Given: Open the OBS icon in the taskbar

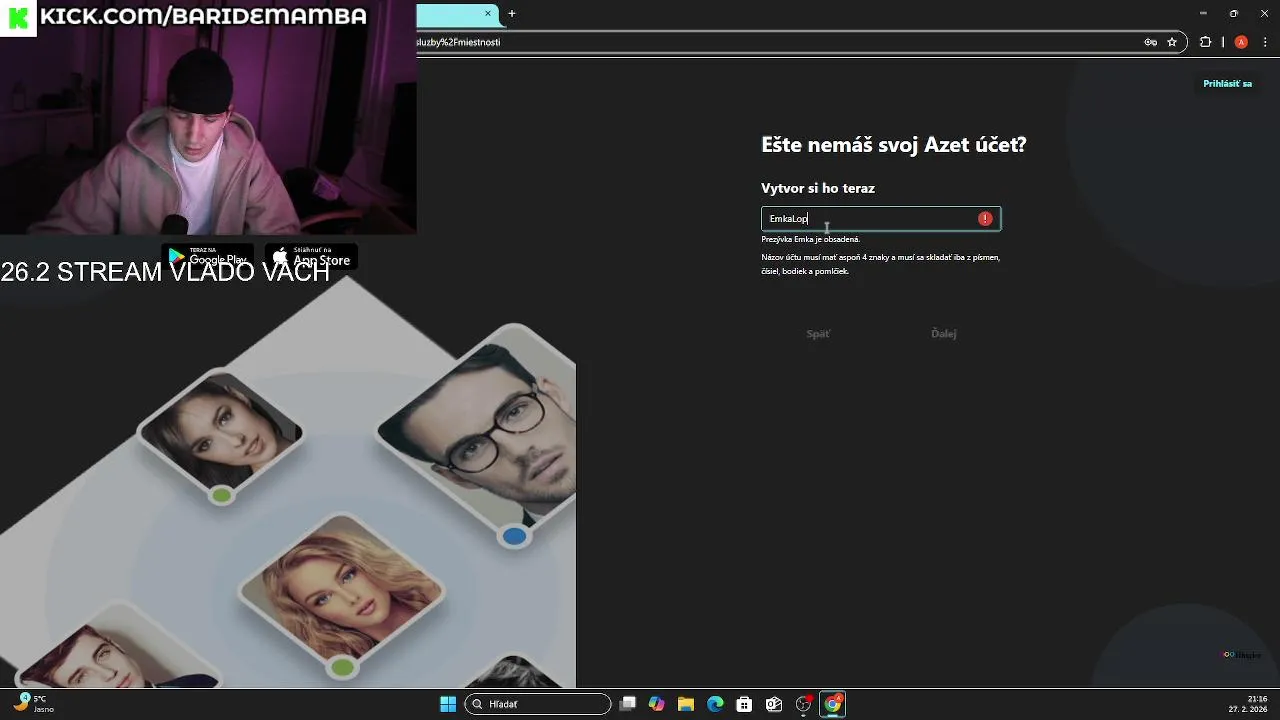Looking at the screenshot, I should click(x=803, y=704).
